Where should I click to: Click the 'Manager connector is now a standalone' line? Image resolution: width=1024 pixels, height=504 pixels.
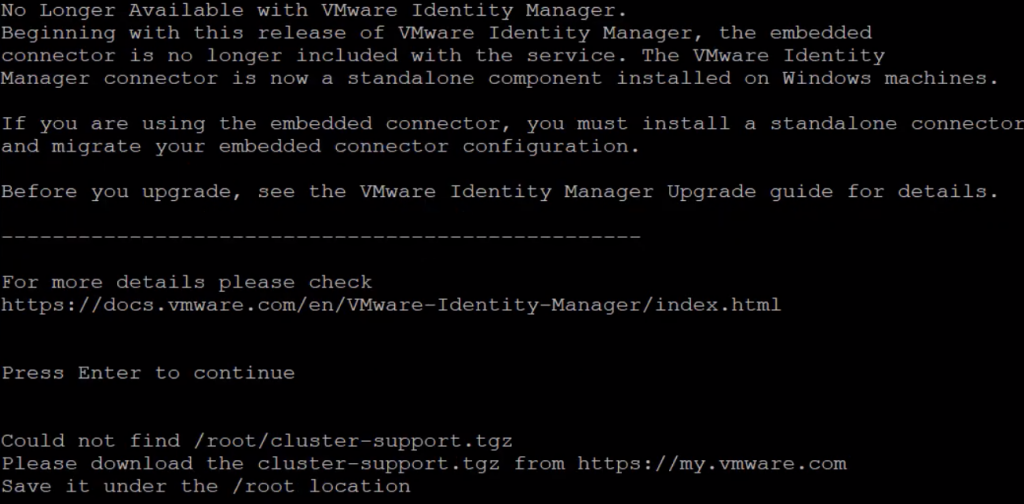pyautogui.click(x=500, y=78)
